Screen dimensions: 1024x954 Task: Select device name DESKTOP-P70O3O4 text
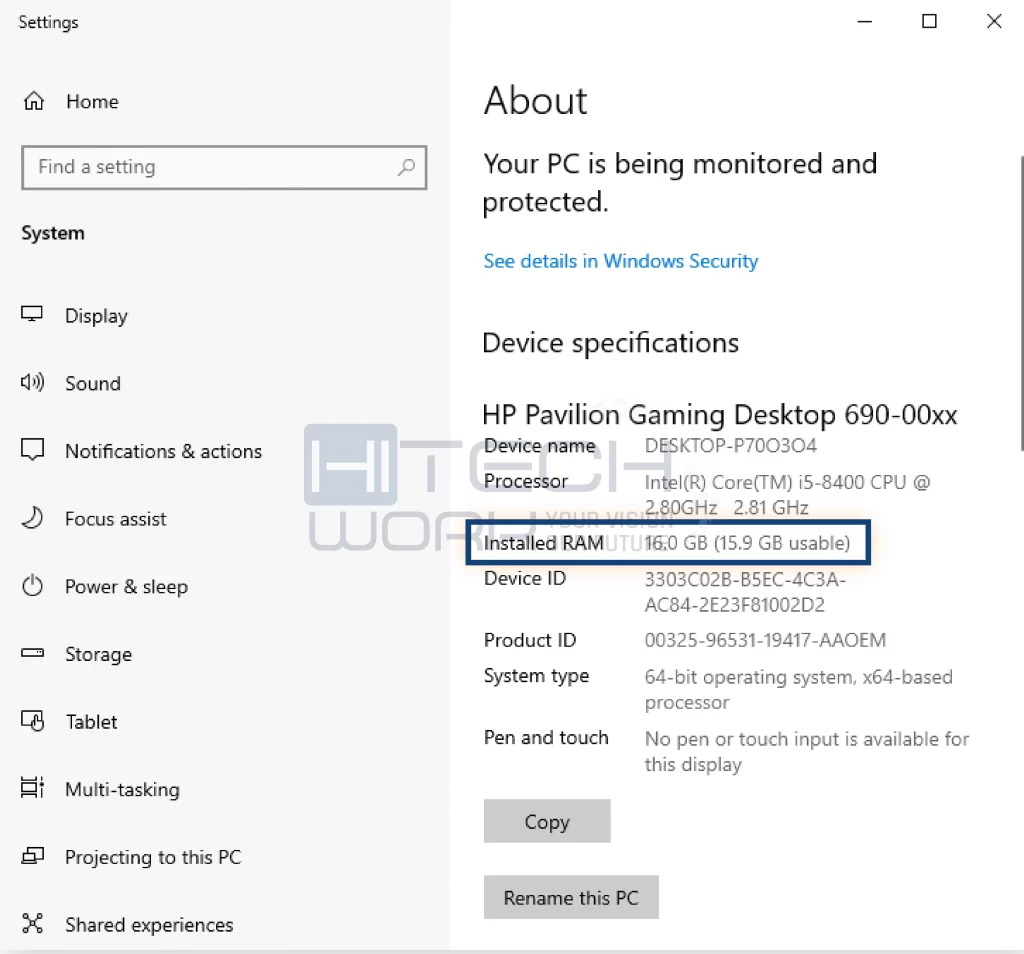pos(730,446)
